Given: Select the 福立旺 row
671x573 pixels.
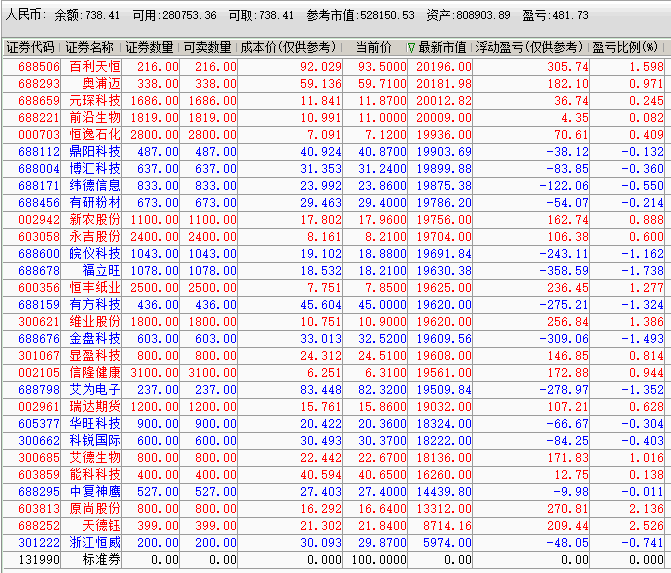Looking at the screenshot, I should pos(333,270).
